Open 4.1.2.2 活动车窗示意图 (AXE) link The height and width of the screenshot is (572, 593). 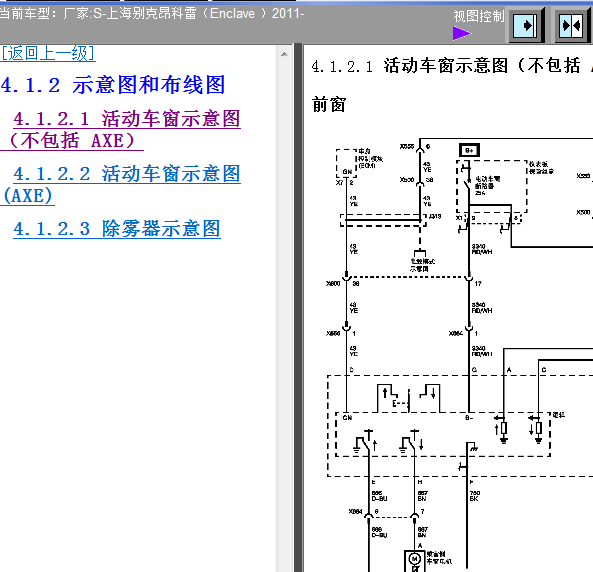coord(121,185)
